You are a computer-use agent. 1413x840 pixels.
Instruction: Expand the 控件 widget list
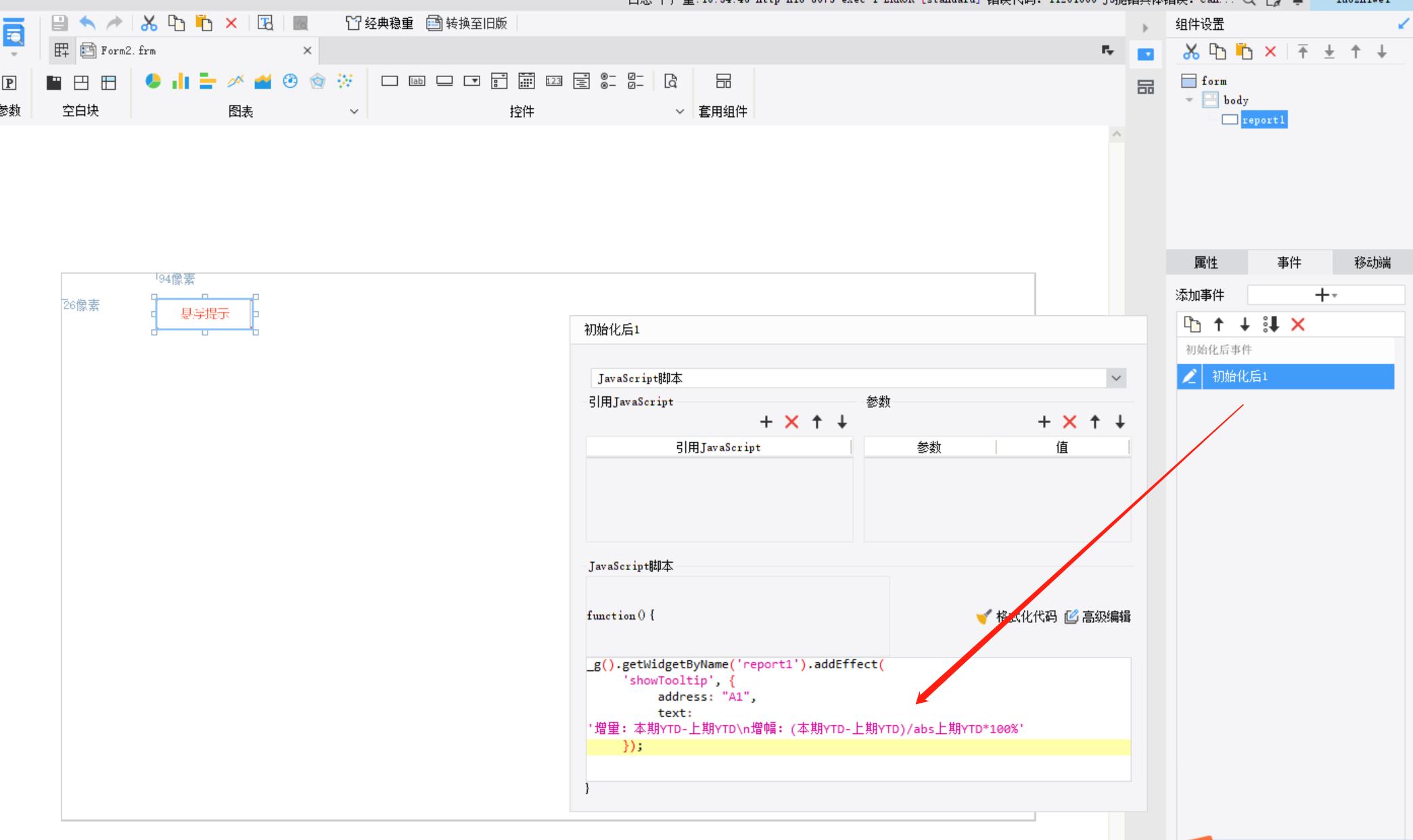coord(680,112)
